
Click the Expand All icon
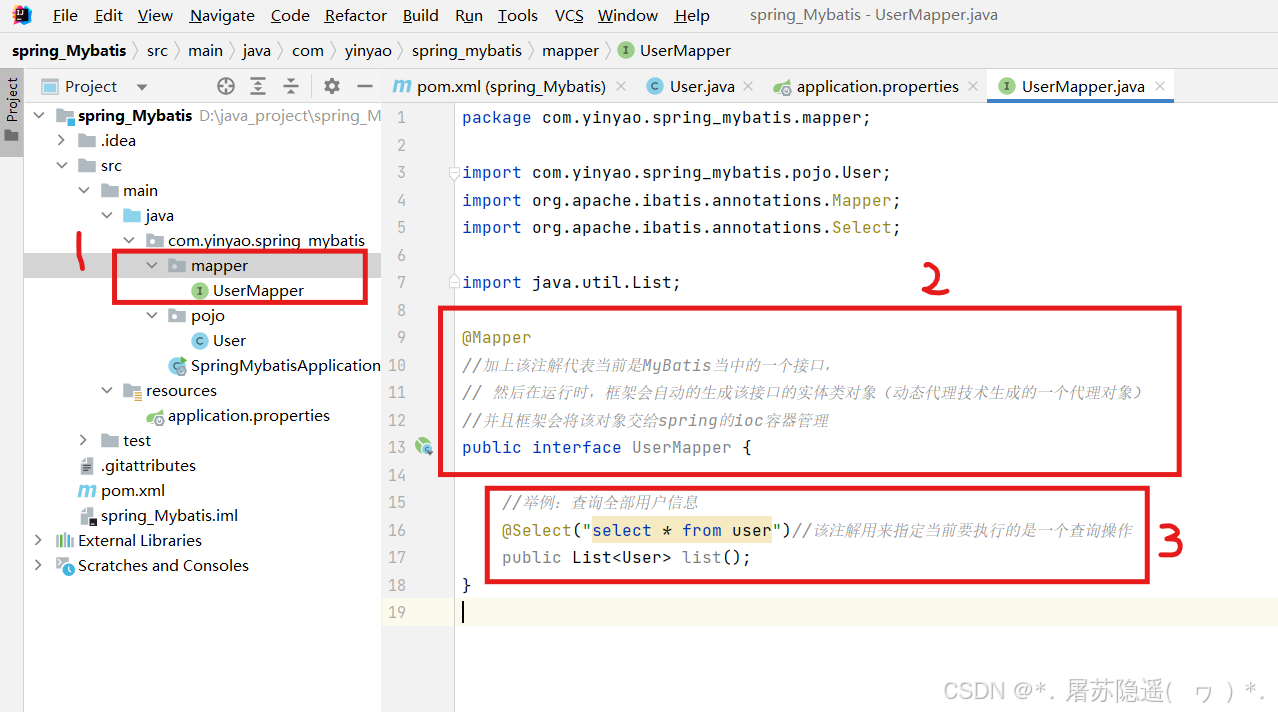258,87
